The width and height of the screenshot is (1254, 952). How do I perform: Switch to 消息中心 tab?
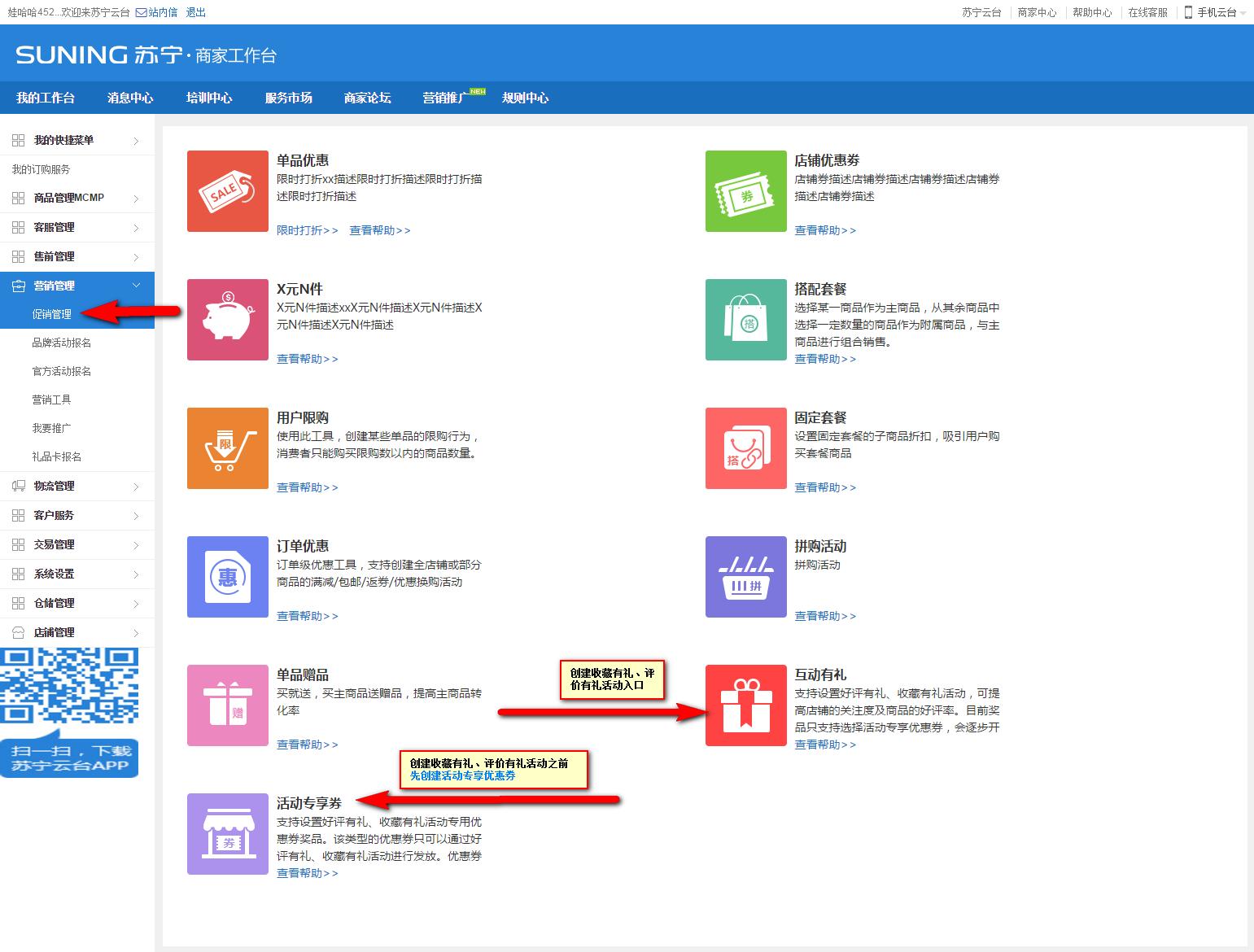click(x=130, y=98)
